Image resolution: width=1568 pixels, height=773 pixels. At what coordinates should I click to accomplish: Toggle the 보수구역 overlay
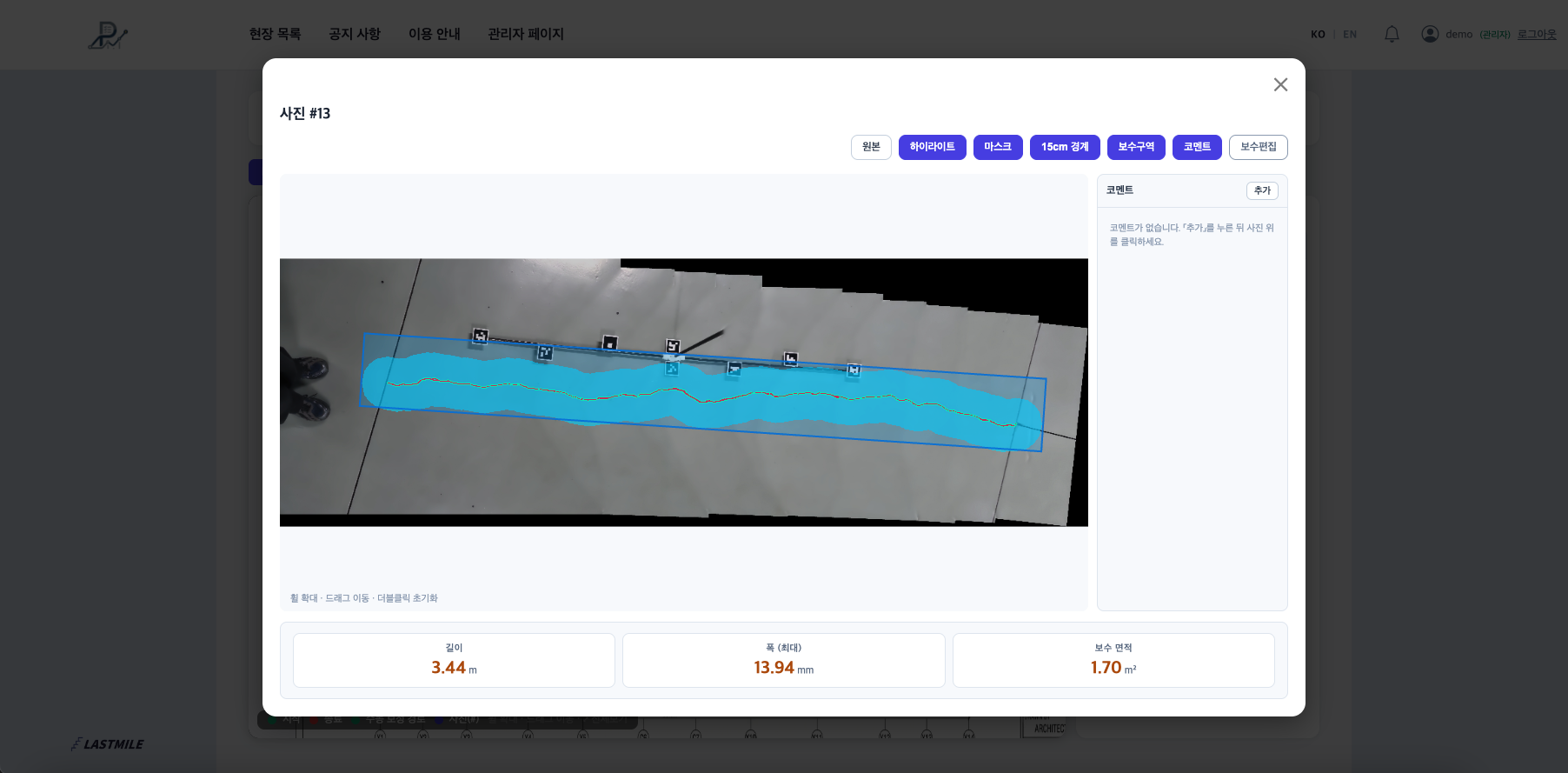(1136, 147)
